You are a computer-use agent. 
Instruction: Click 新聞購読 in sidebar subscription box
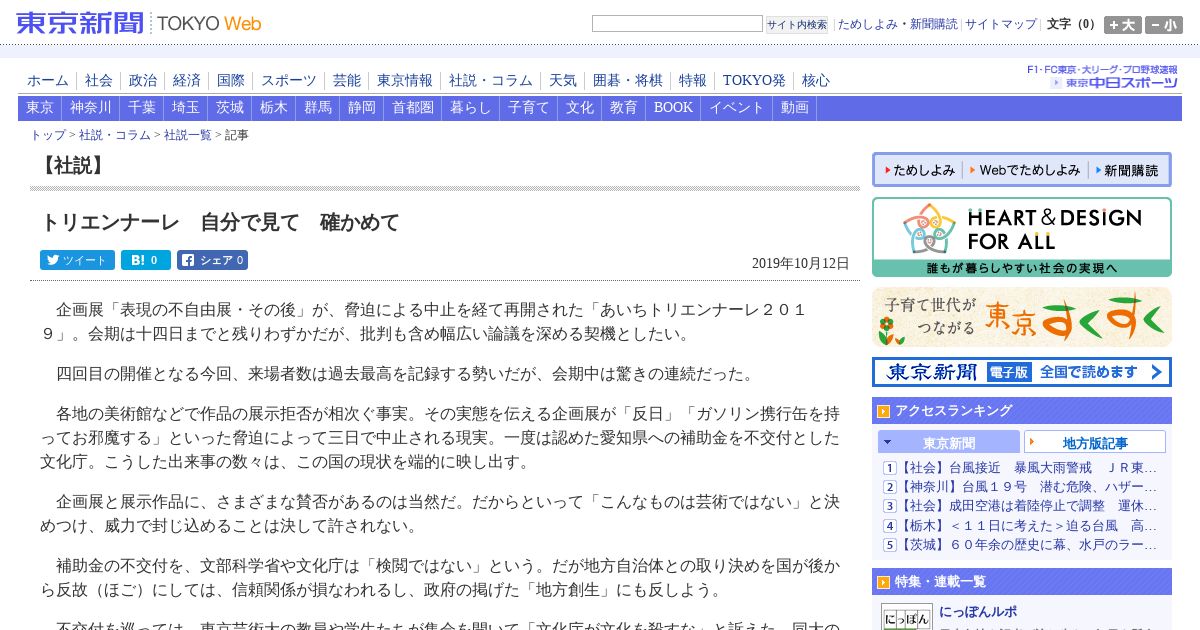[1128, 170]
